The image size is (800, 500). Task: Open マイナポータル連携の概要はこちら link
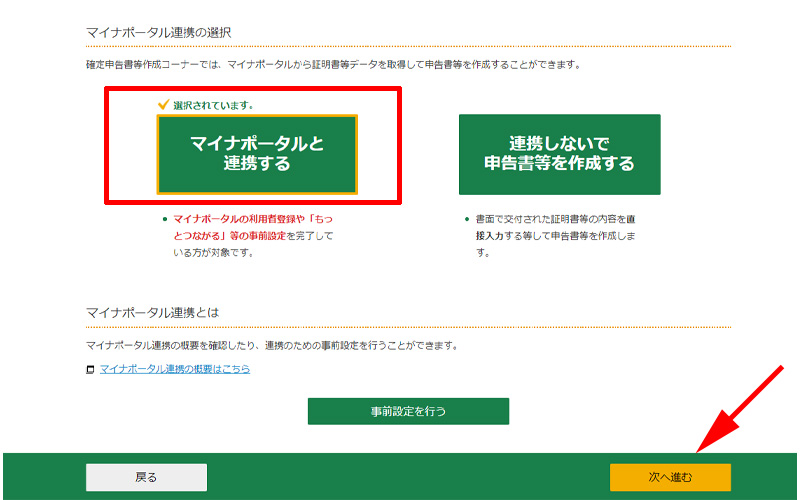175,369
